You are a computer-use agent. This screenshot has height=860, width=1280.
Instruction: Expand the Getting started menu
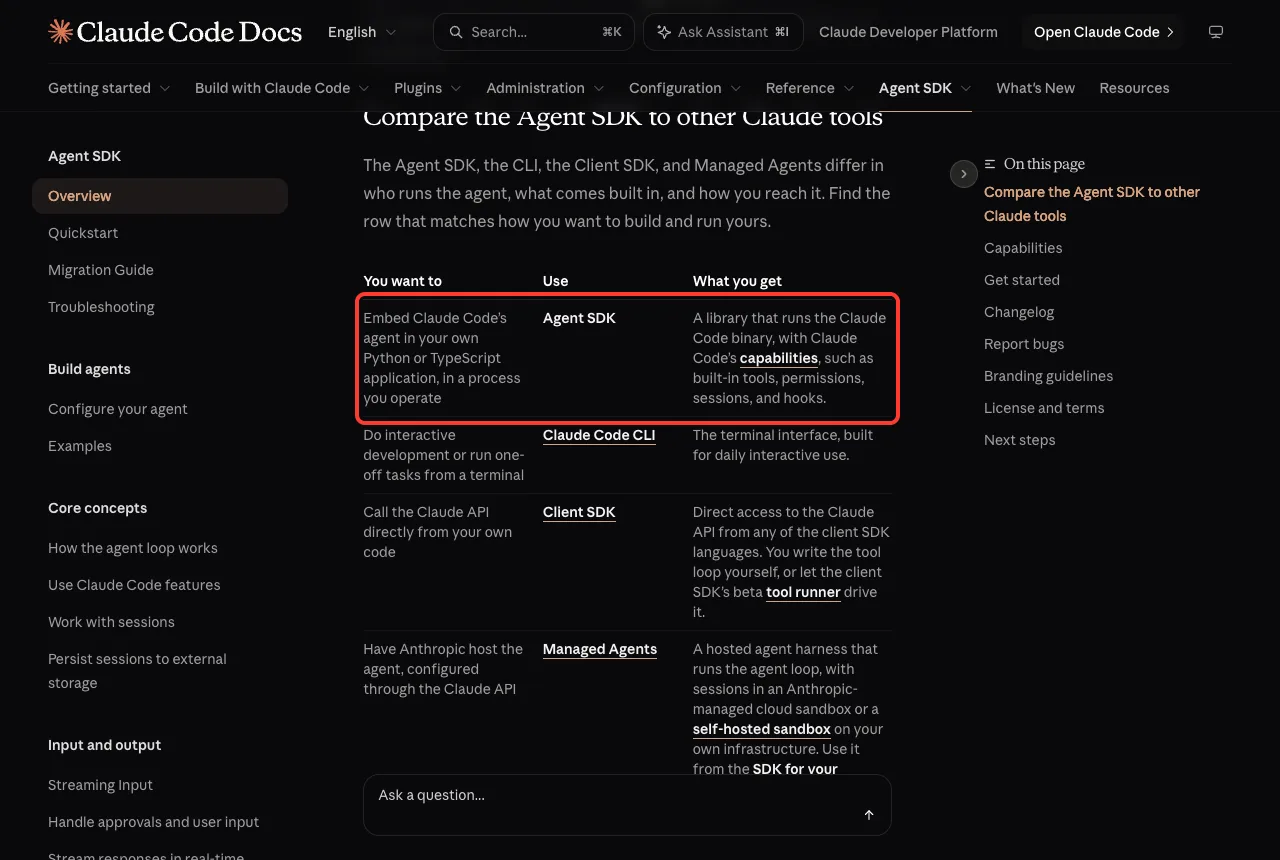point(109,88)
